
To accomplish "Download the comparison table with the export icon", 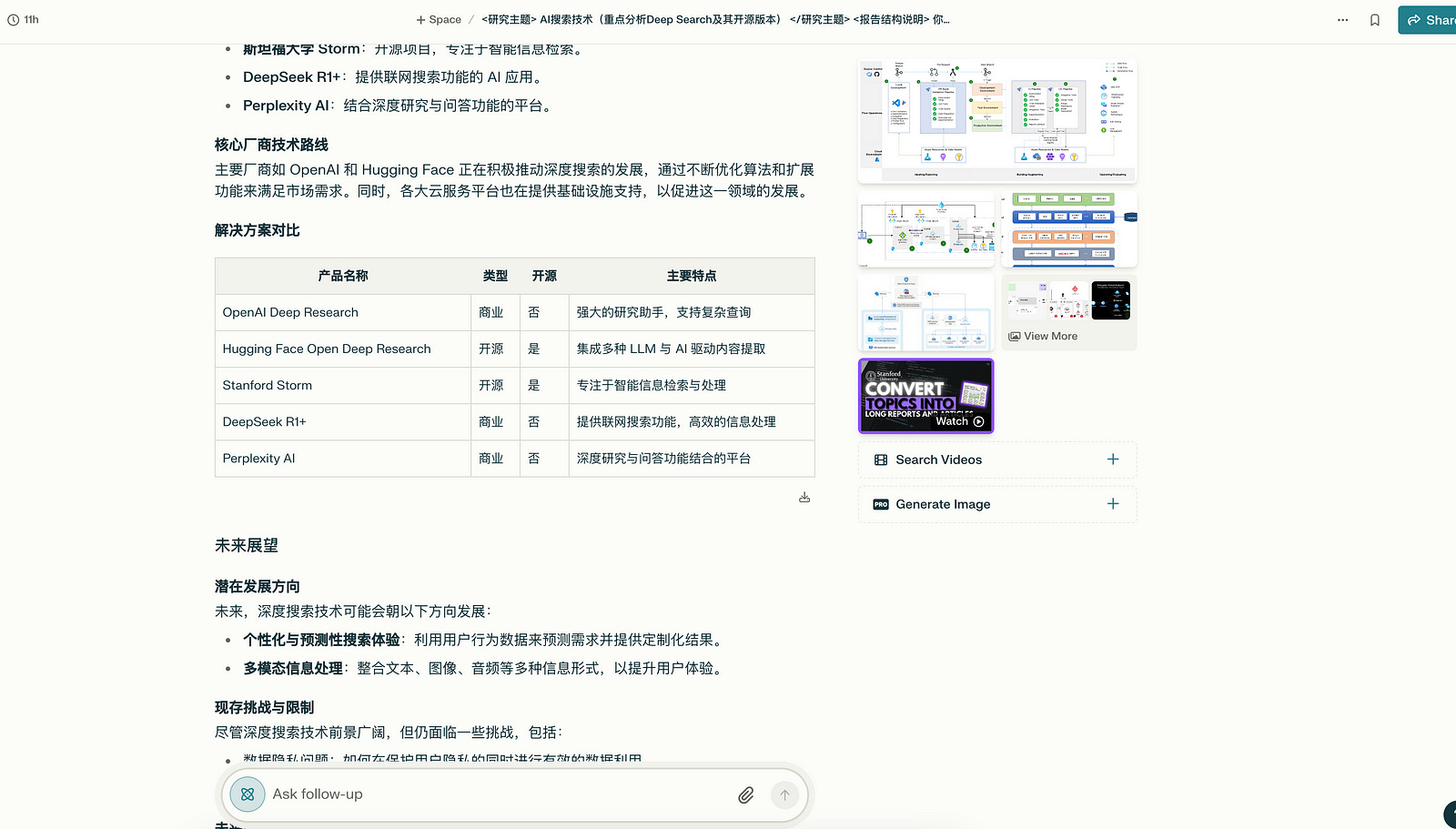I will click(x=804, y=498).
